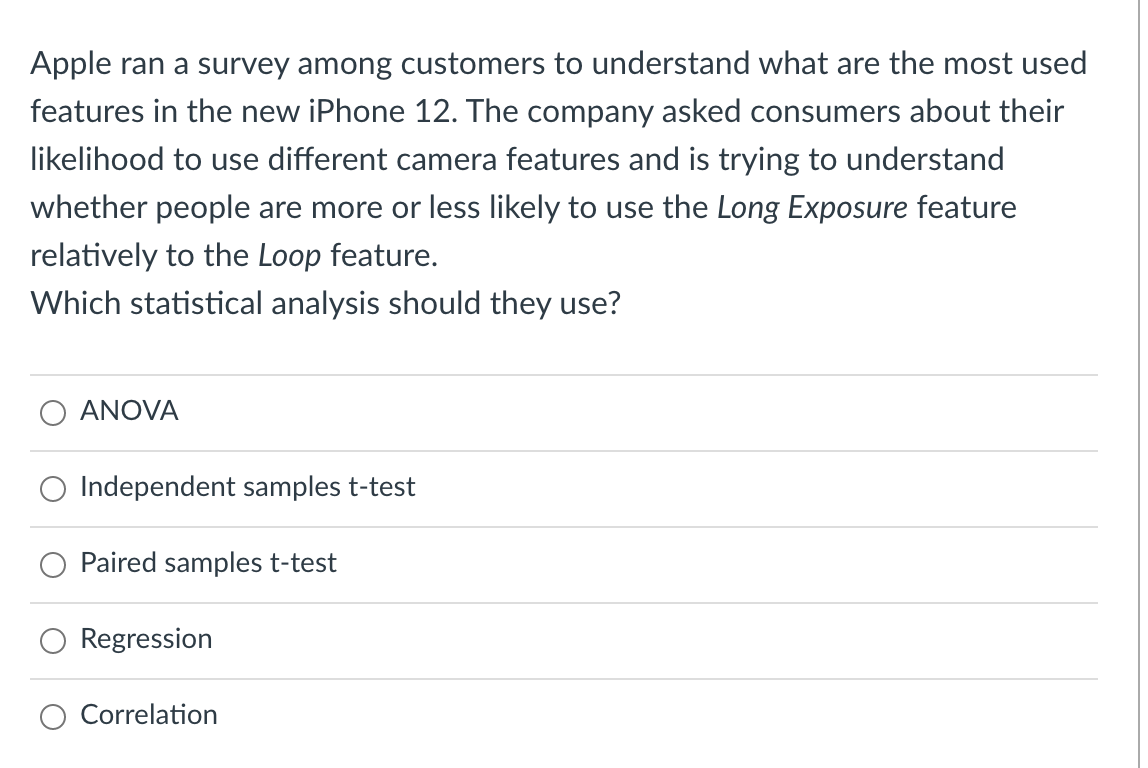The width and height of the screenshot is (1148, 768).
Task: Click the sentence Which statistical analysis should they use
Action: [x=325, y=304]
